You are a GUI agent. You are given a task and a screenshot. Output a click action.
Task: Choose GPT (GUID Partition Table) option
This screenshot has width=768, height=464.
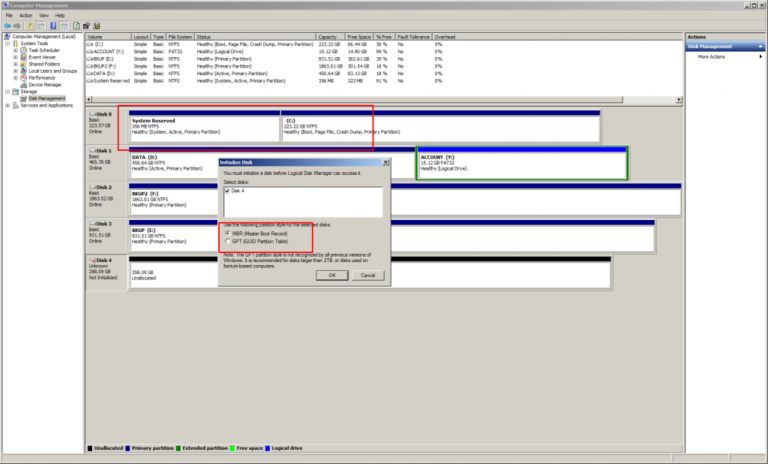click(x=227, y=241)
